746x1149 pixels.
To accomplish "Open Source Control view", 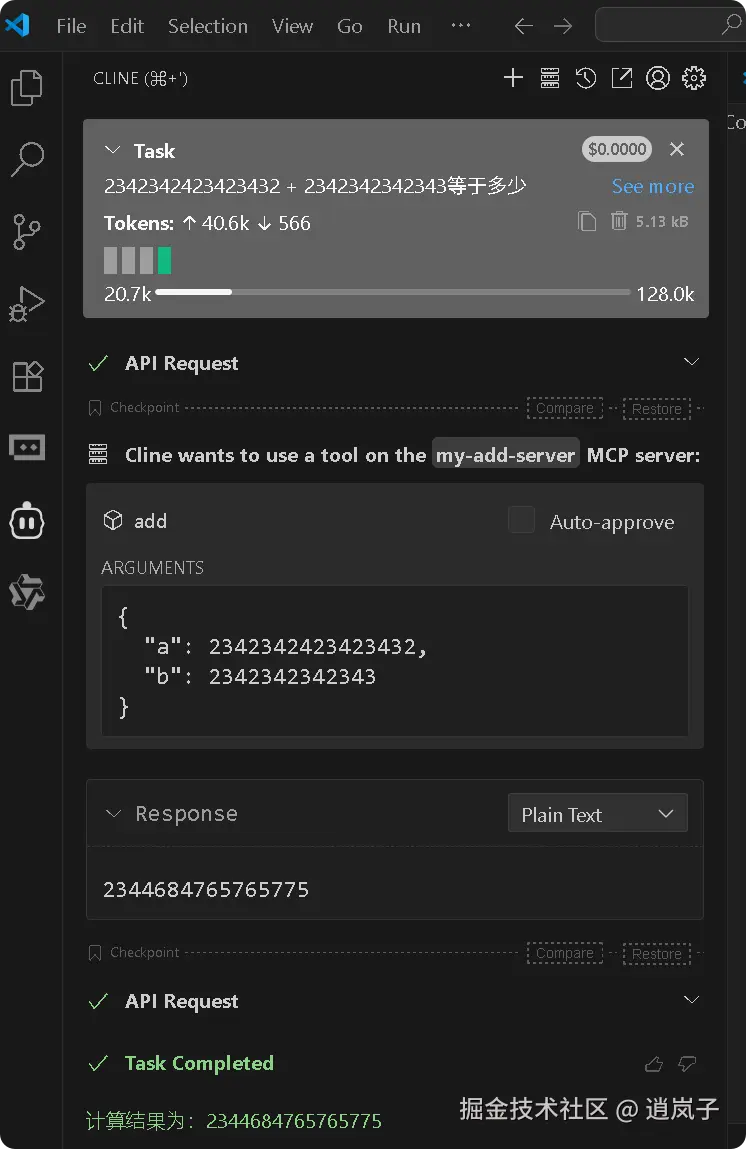I will click(27, 231).
